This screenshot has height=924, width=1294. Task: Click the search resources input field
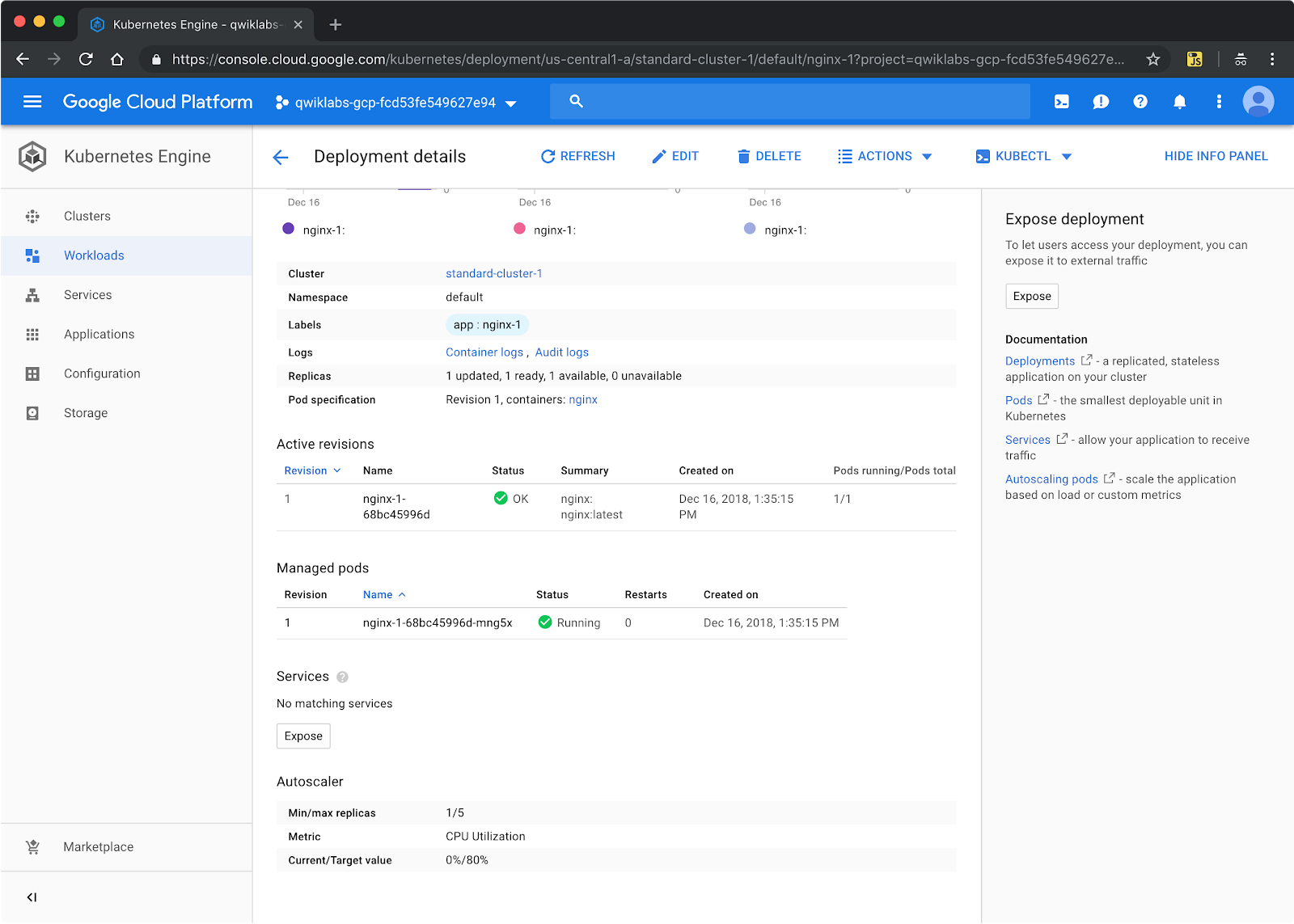(790, 102)
